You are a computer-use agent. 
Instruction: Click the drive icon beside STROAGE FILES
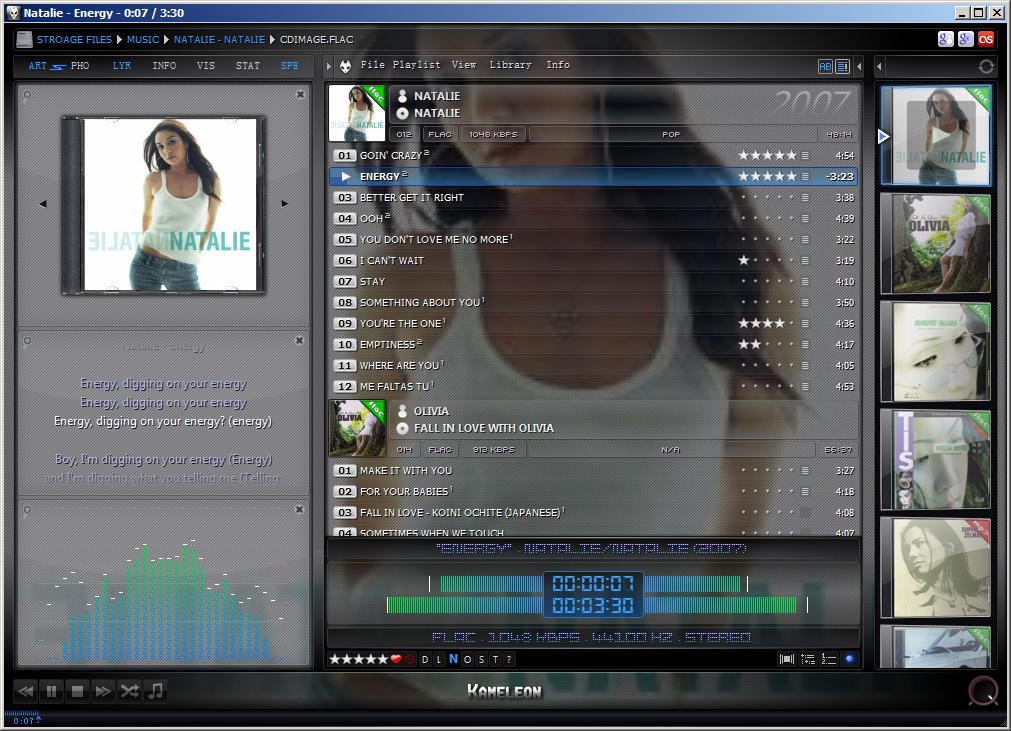click(25, 40)
